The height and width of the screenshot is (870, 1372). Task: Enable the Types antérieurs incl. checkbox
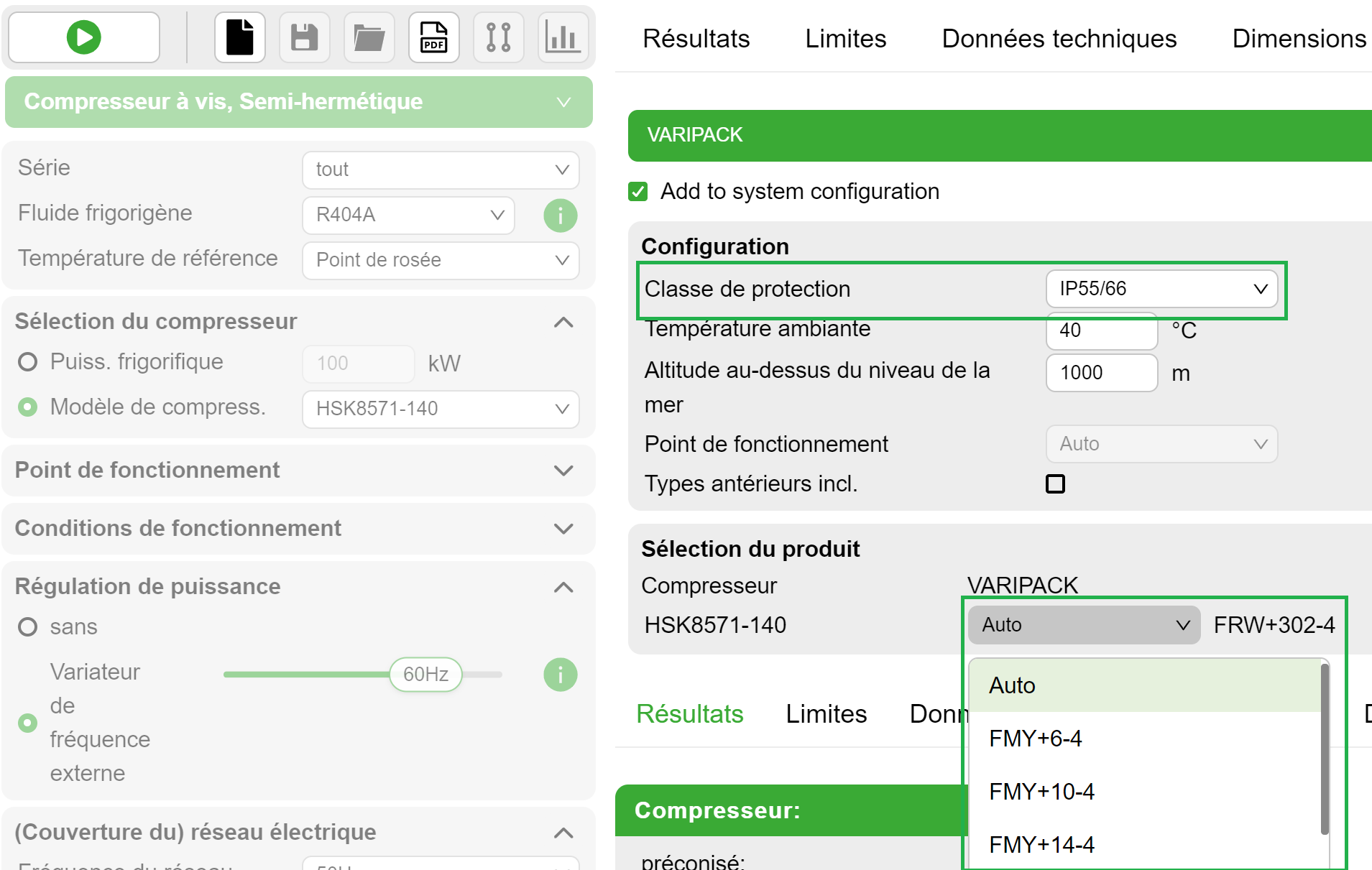1054,483
